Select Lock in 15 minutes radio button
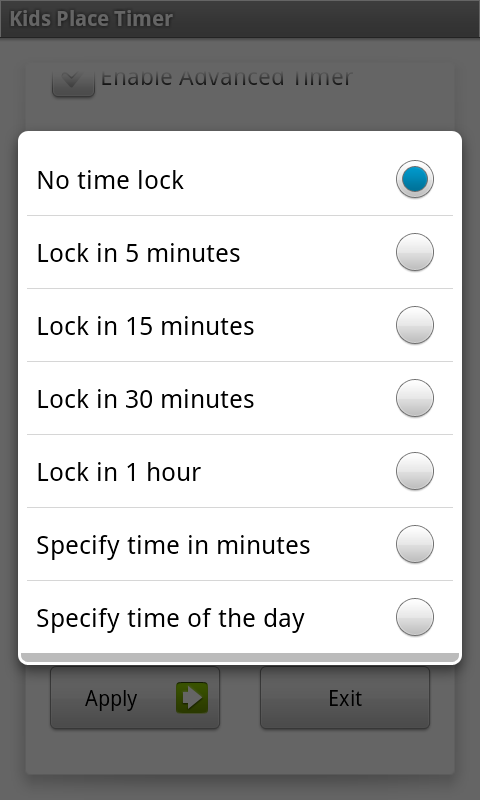The height and width of the screenshot is (800, 480). point(415,325)
